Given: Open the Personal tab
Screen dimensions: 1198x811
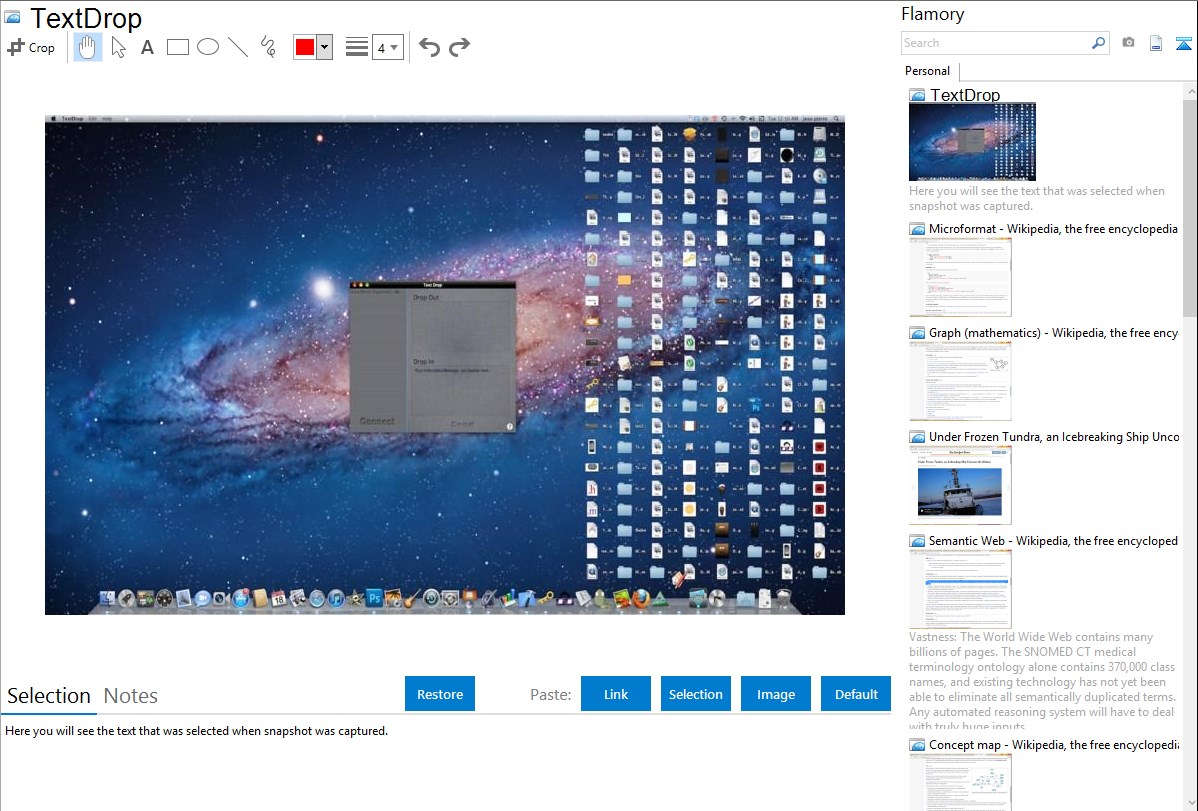Looking at the screenshot, I should [x=927, y=71].
